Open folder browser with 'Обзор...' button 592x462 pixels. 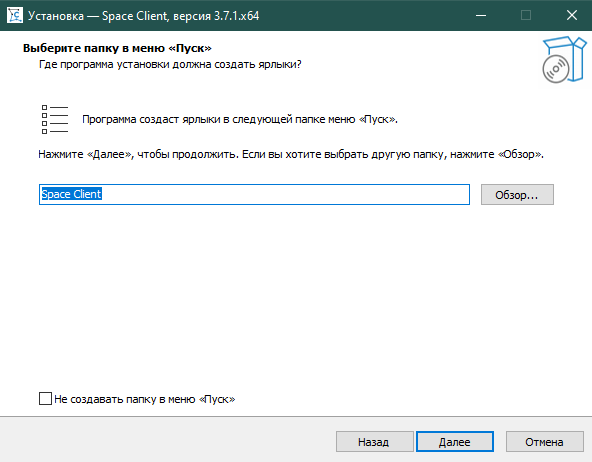[517, 195]
